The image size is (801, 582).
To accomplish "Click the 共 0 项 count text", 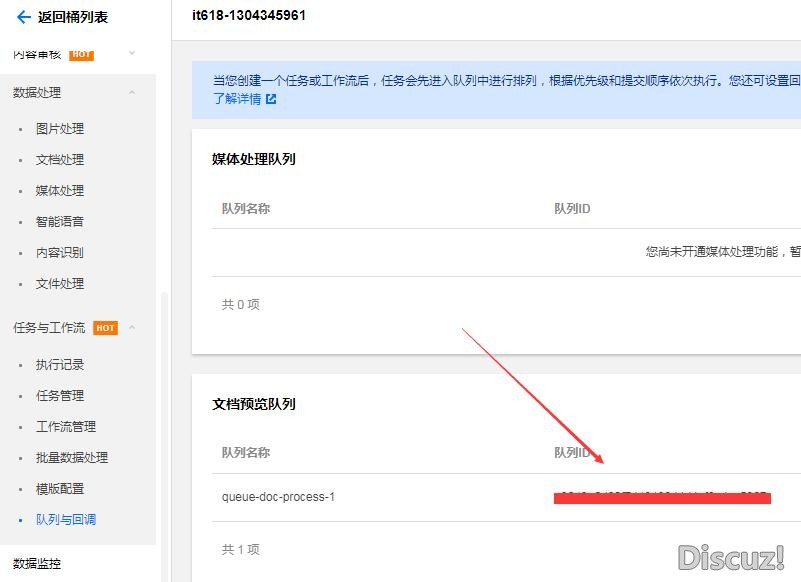I will tap(241, 305).
